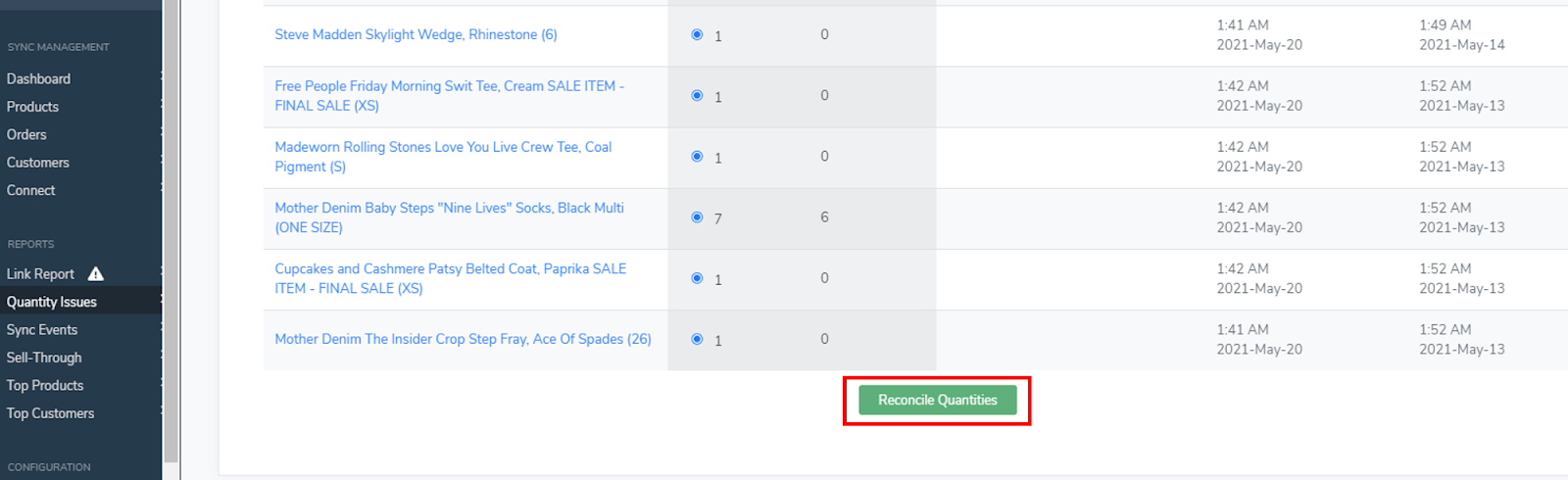Choose the radio option in Madeworn Rolling Stones row

click(x=697, y=156)
